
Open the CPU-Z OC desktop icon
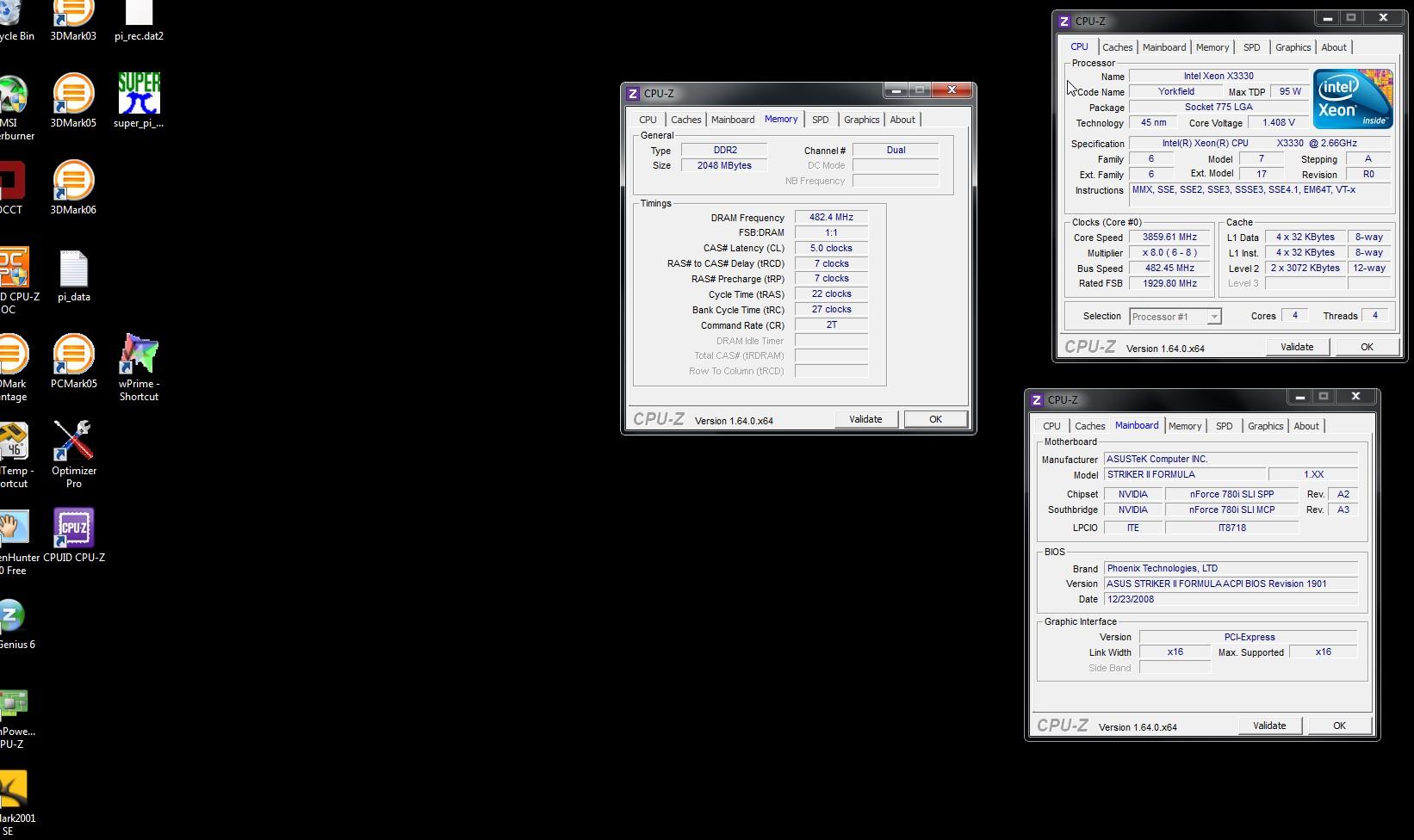pos(17,281)
